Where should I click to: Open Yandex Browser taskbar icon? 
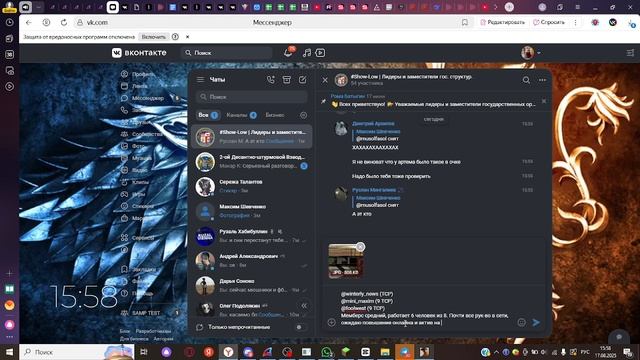(228, 352)
